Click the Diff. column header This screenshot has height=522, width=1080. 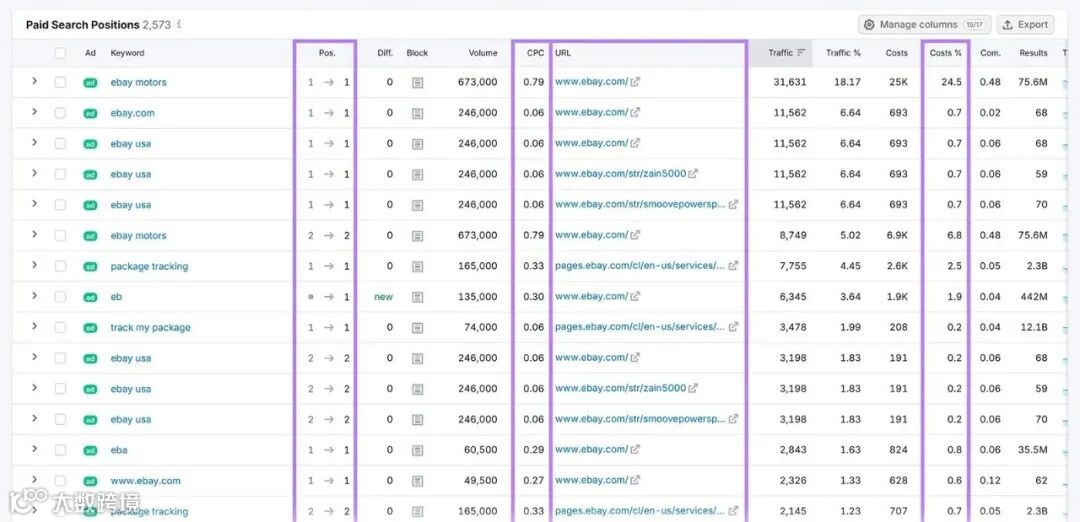(x=385, y=53)
